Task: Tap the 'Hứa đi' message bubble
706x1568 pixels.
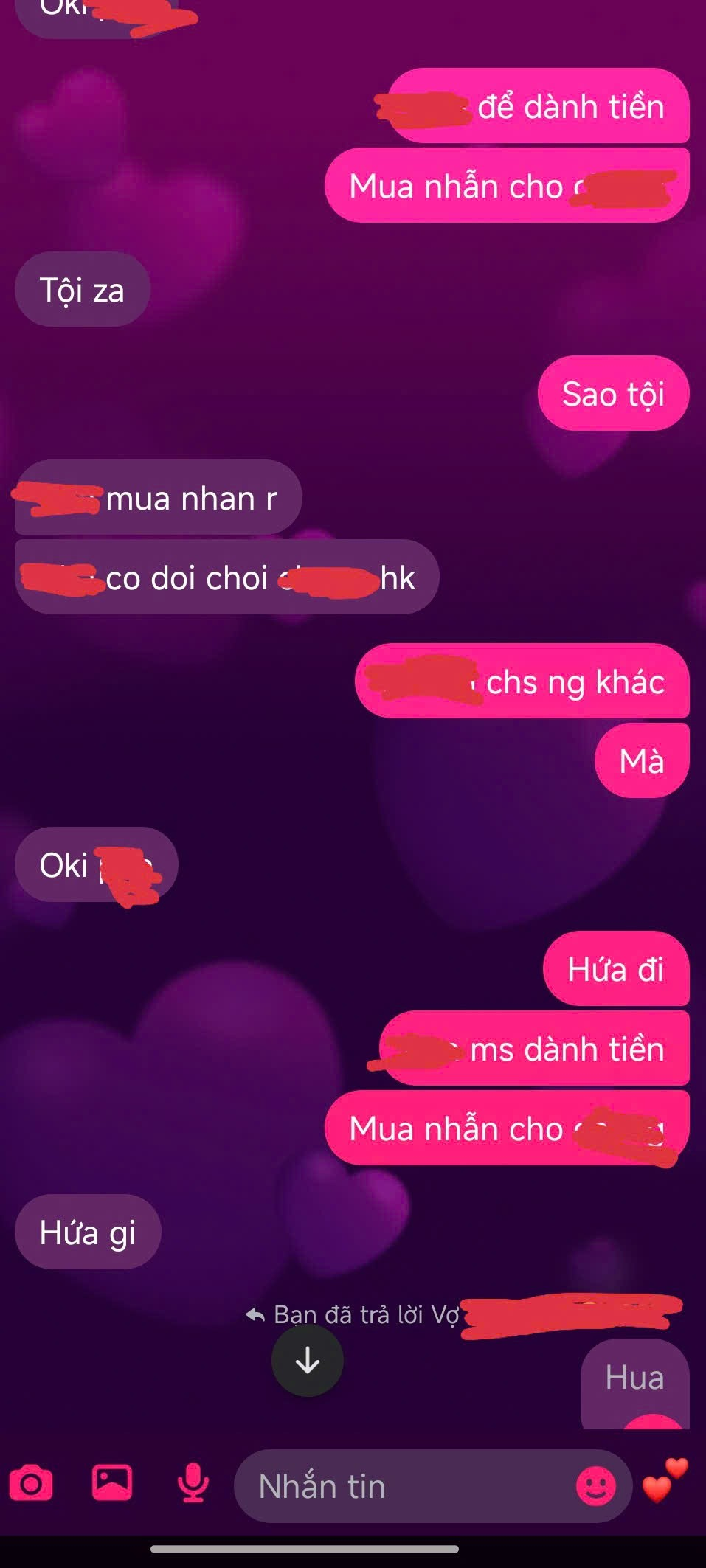Action: point(616,968)
